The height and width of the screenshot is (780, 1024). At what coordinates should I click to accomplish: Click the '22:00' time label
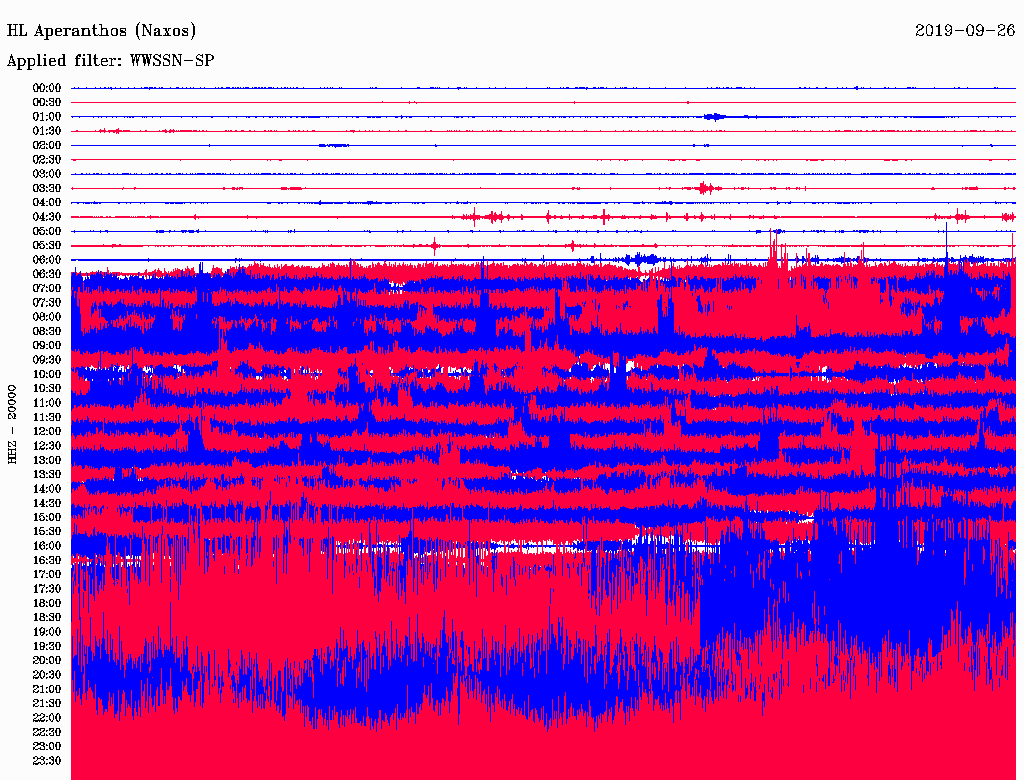tap(47, 718)
